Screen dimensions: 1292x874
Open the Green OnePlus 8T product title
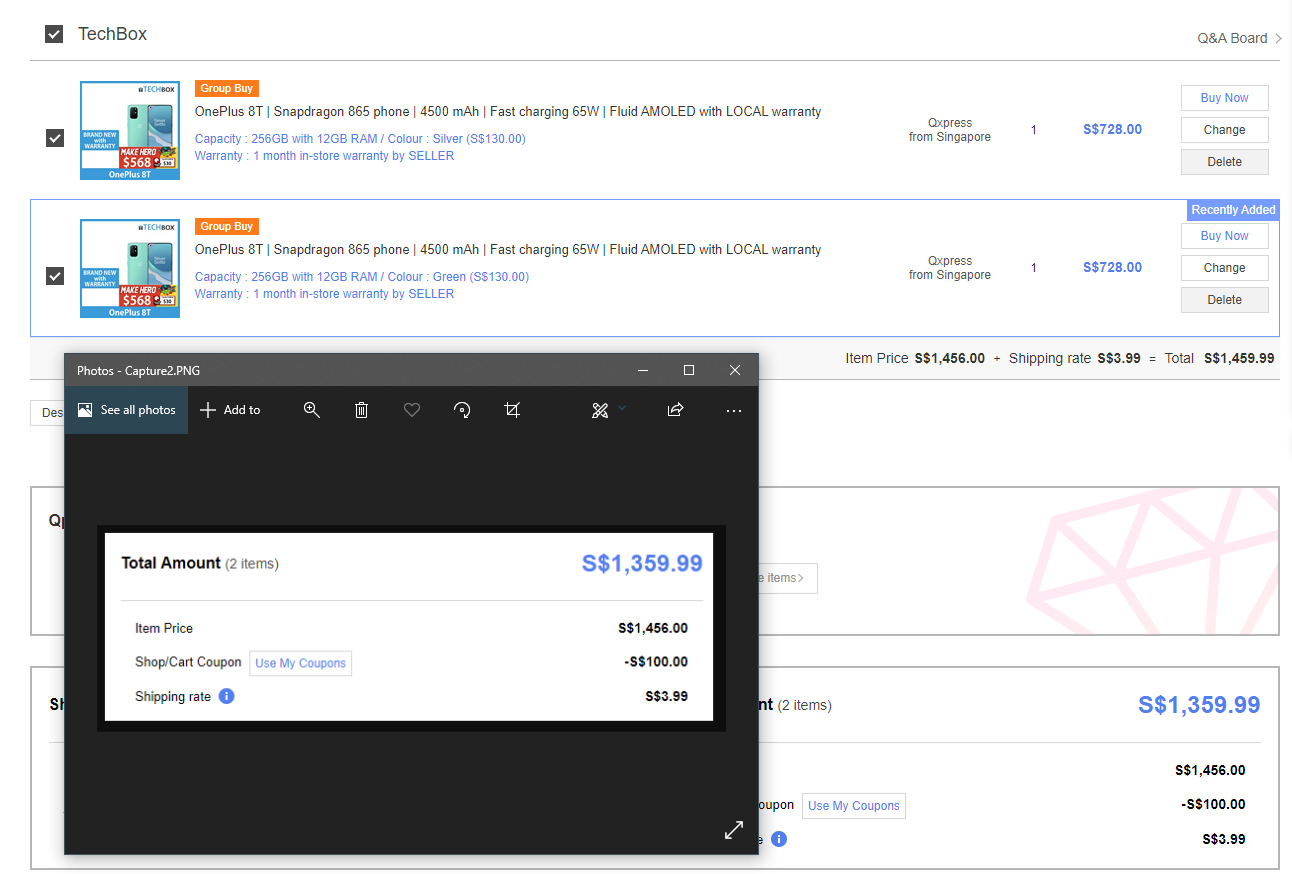click(508, 250)
